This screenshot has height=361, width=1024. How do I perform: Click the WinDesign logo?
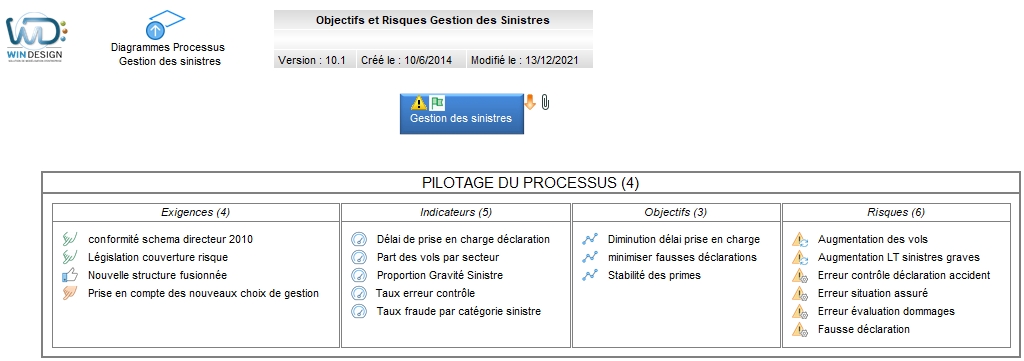click(x=37, y=39)
